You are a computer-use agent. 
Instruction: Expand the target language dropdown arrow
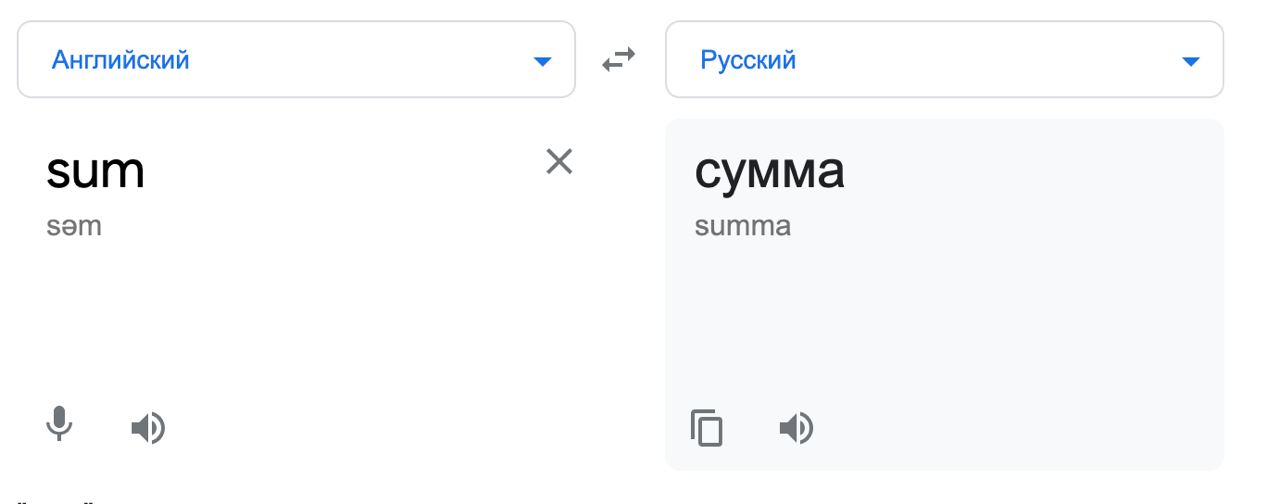(1190, 62)
